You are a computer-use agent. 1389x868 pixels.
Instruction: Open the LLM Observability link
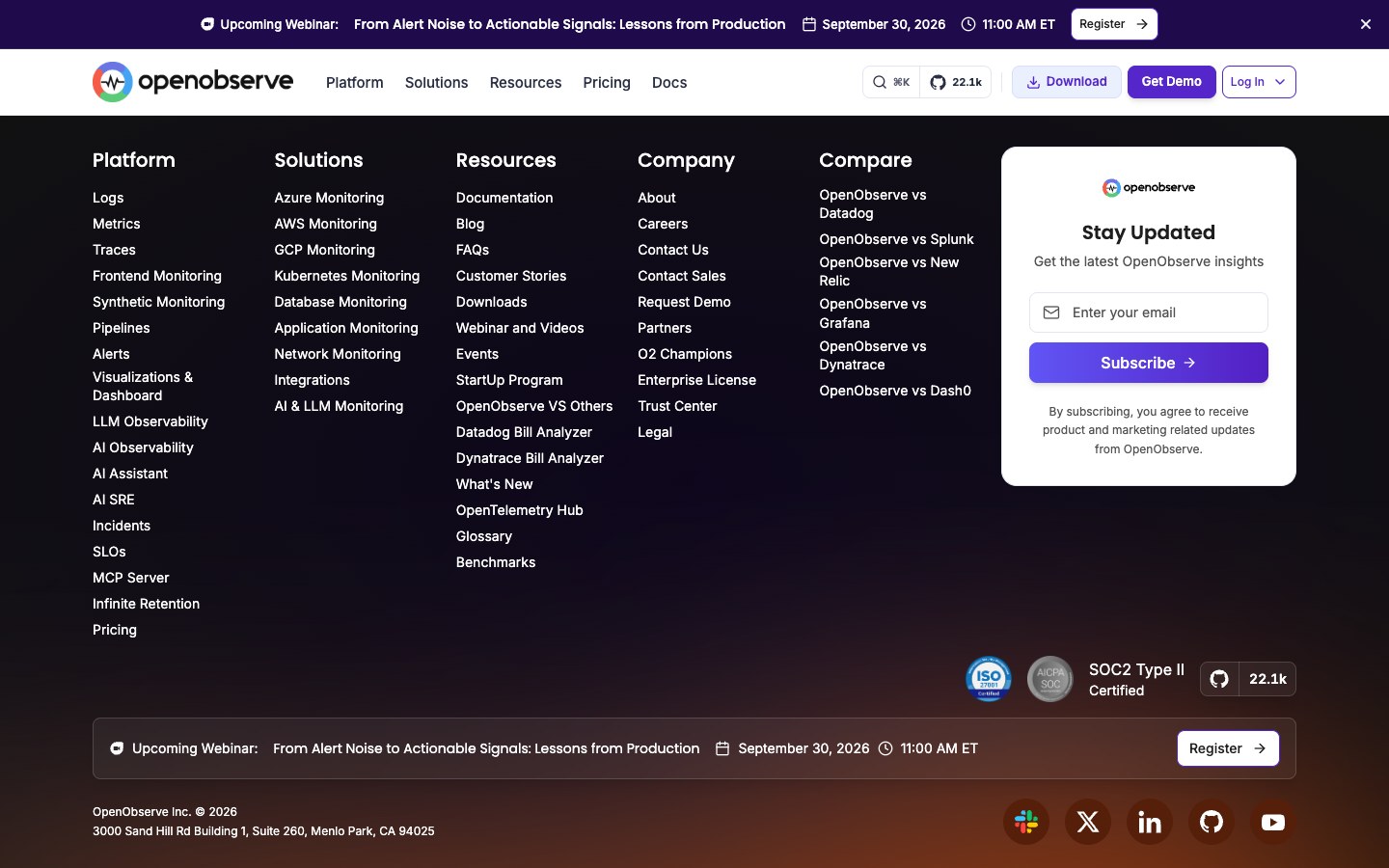click(150, 421)
